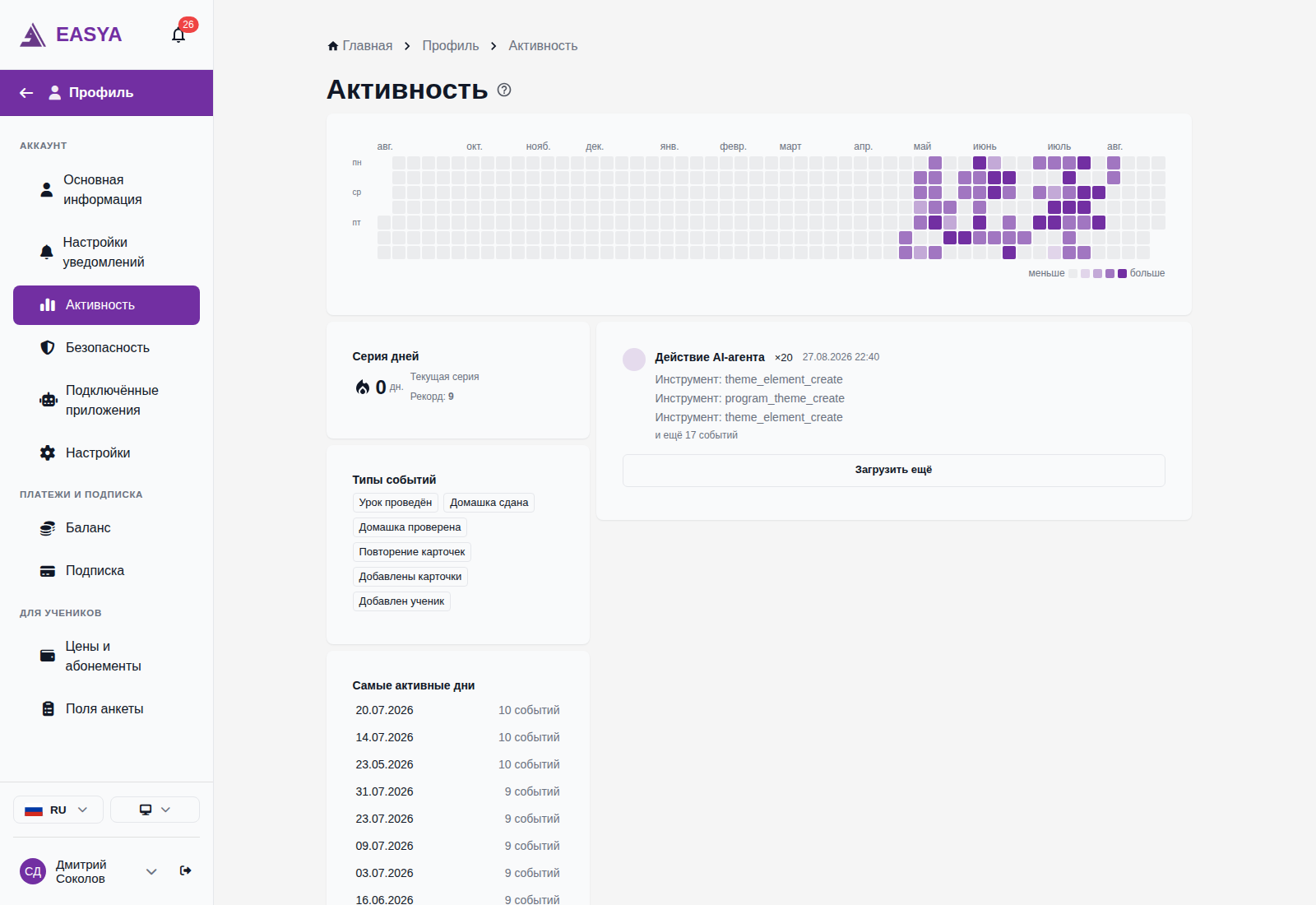
Task: Open notifications bell with 26 badge
Action: (178, 35)
